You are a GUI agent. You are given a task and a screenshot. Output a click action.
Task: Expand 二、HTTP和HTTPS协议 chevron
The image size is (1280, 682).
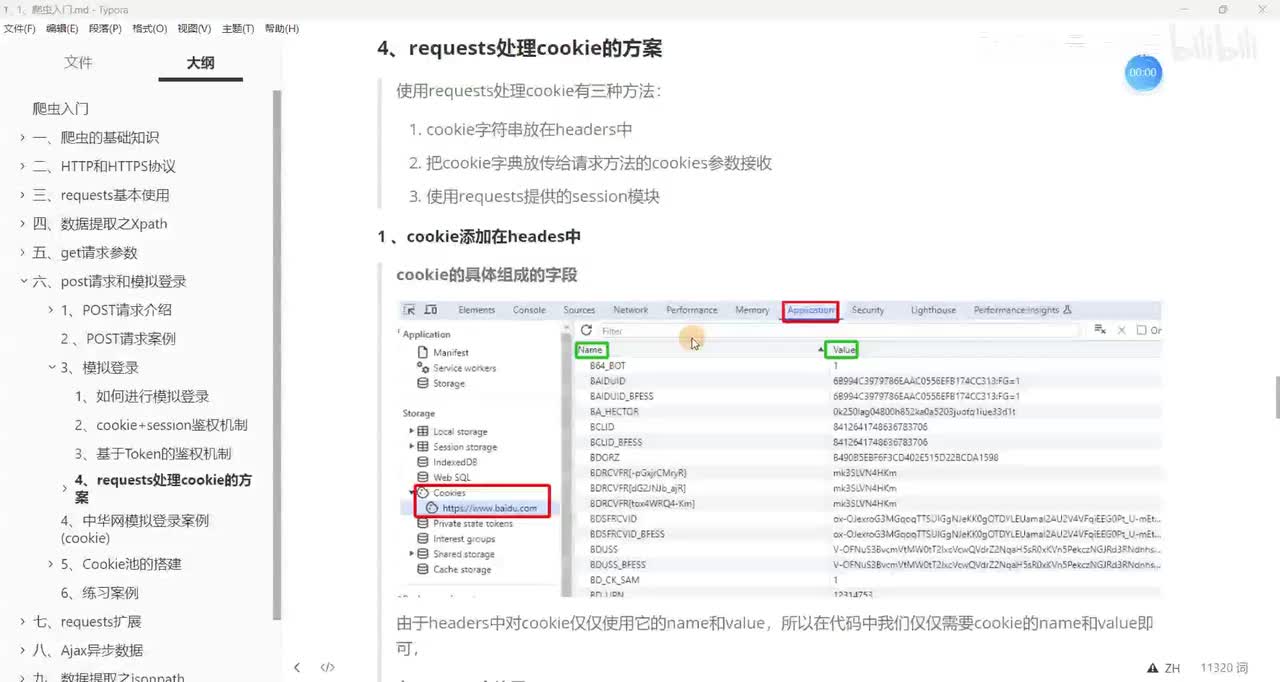click(x=23, y=167)
